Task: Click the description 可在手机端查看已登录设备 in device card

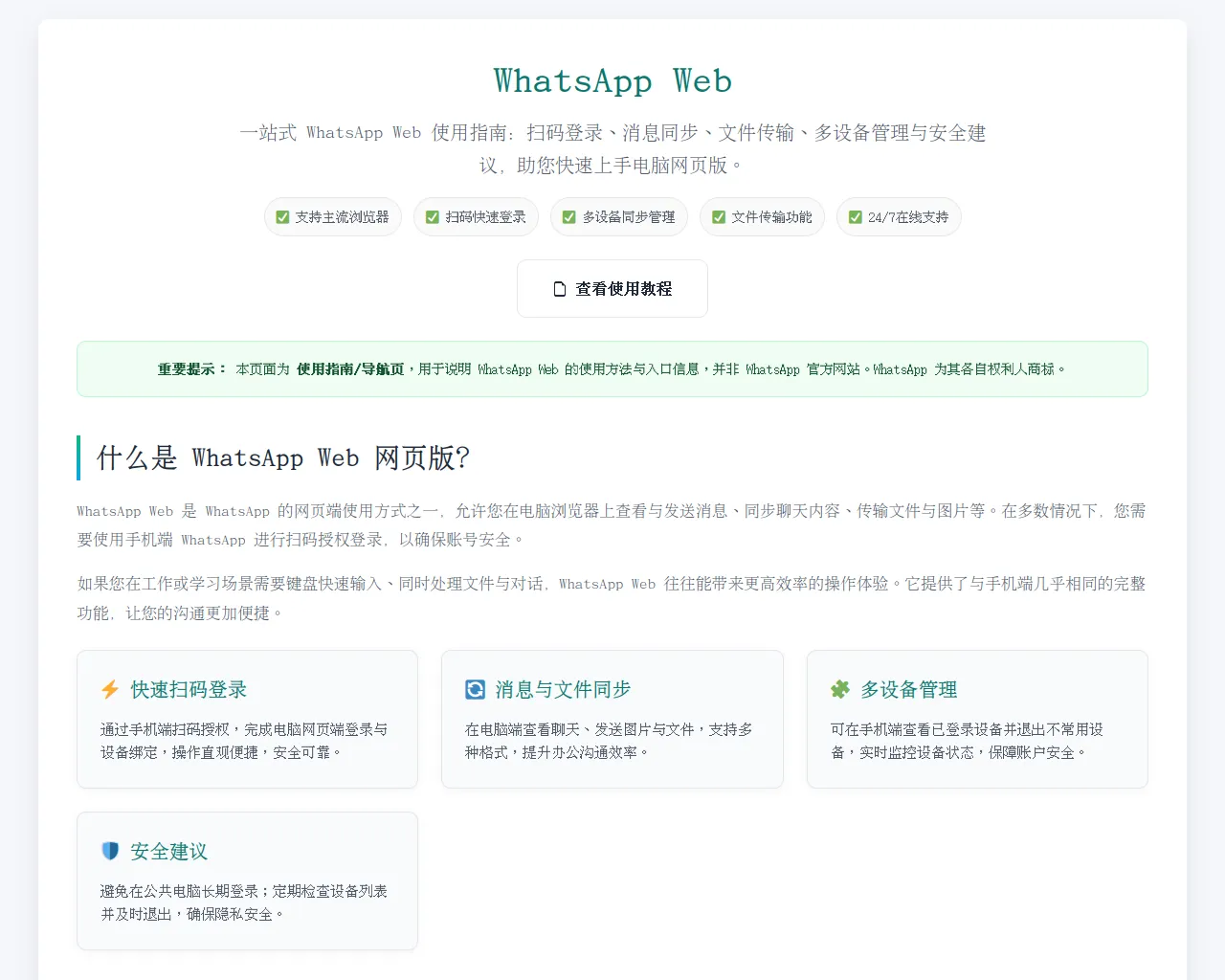Action: [x=967, y=741]
